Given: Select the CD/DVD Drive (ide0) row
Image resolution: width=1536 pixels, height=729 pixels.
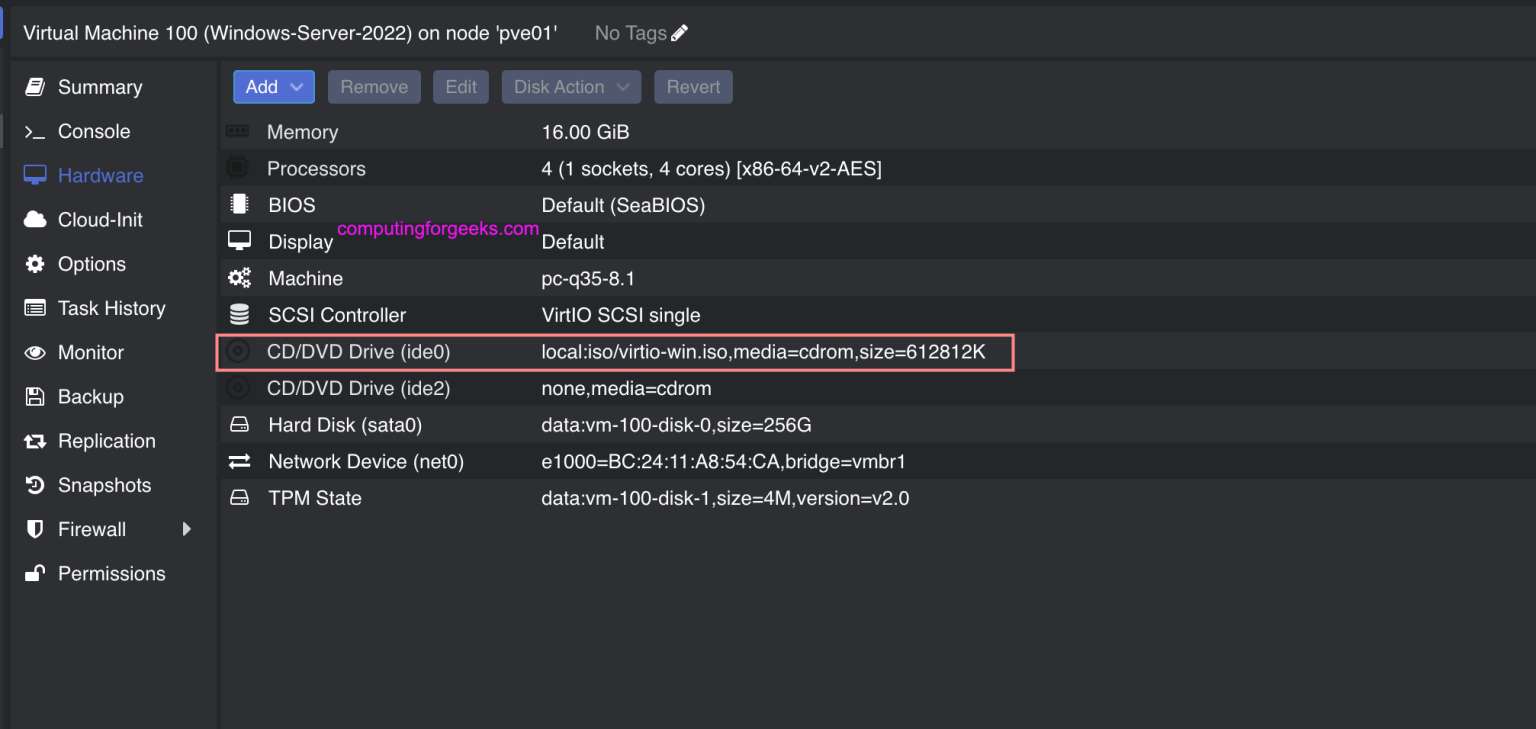Looking at the screenshot, I should (x=615, y=352).
